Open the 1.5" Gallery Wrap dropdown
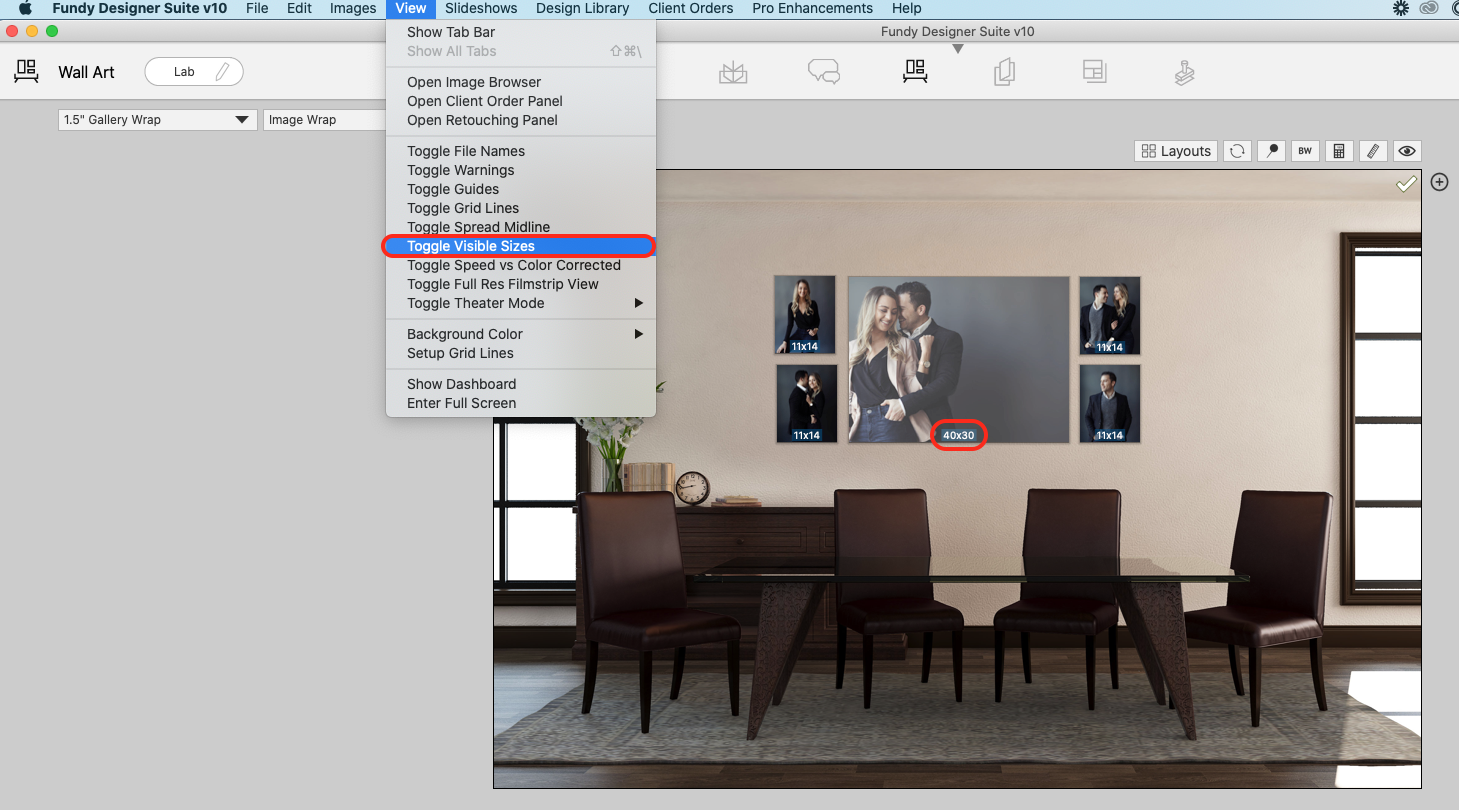Viewport: 1459px width, 810px height. pyautogui.click(x=157, y=120)
